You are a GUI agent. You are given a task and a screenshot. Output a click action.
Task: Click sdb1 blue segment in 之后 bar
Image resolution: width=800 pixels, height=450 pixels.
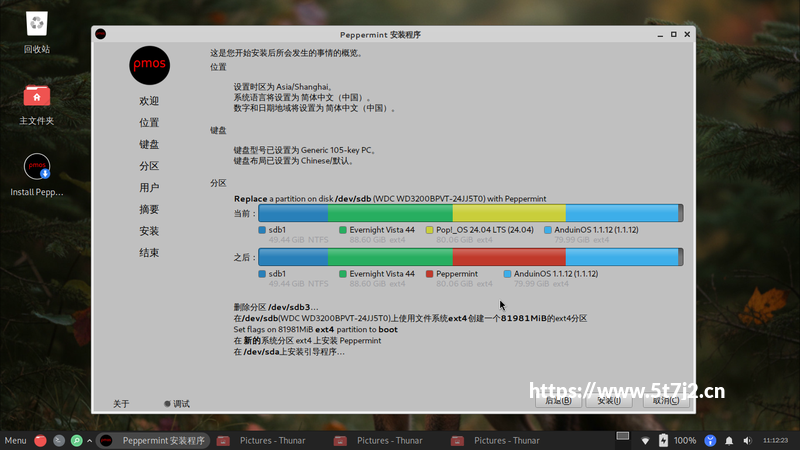pyautogui.click(x=293, y=257)
